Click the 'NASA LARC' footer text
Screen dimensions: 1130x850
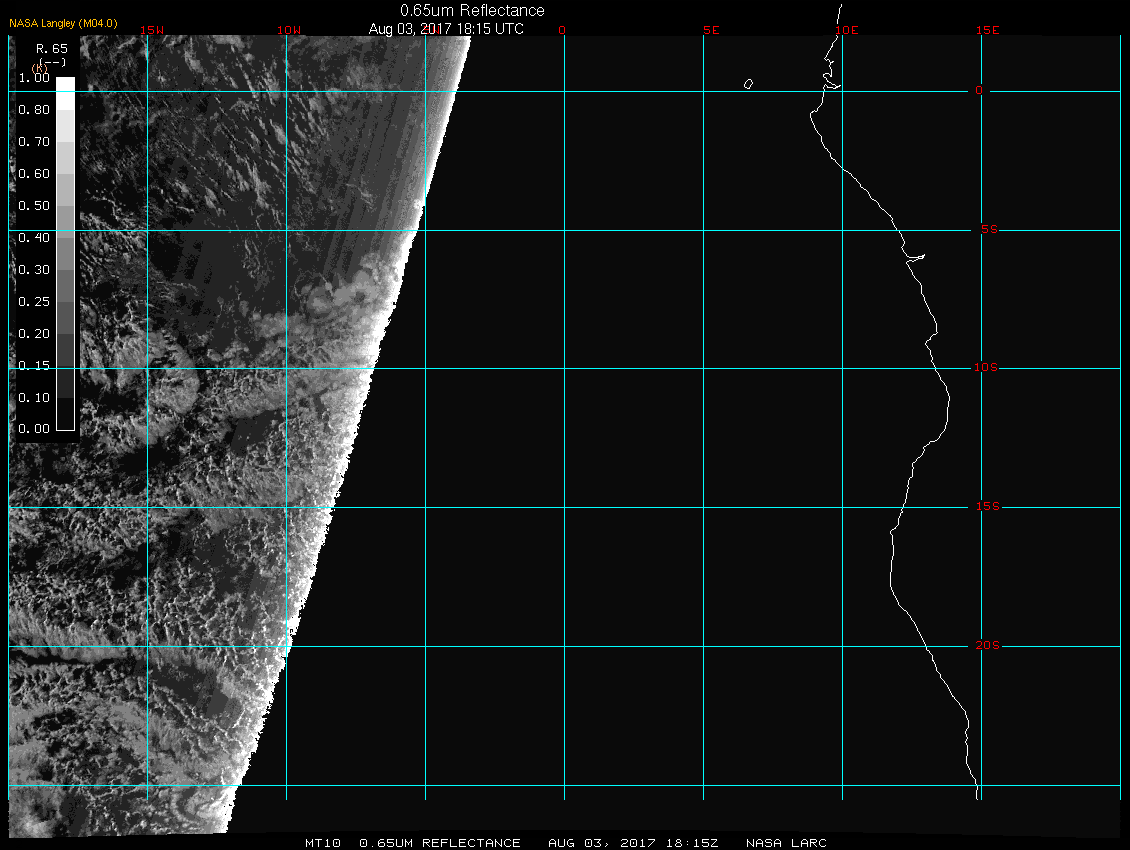click(x=786, y=843)
